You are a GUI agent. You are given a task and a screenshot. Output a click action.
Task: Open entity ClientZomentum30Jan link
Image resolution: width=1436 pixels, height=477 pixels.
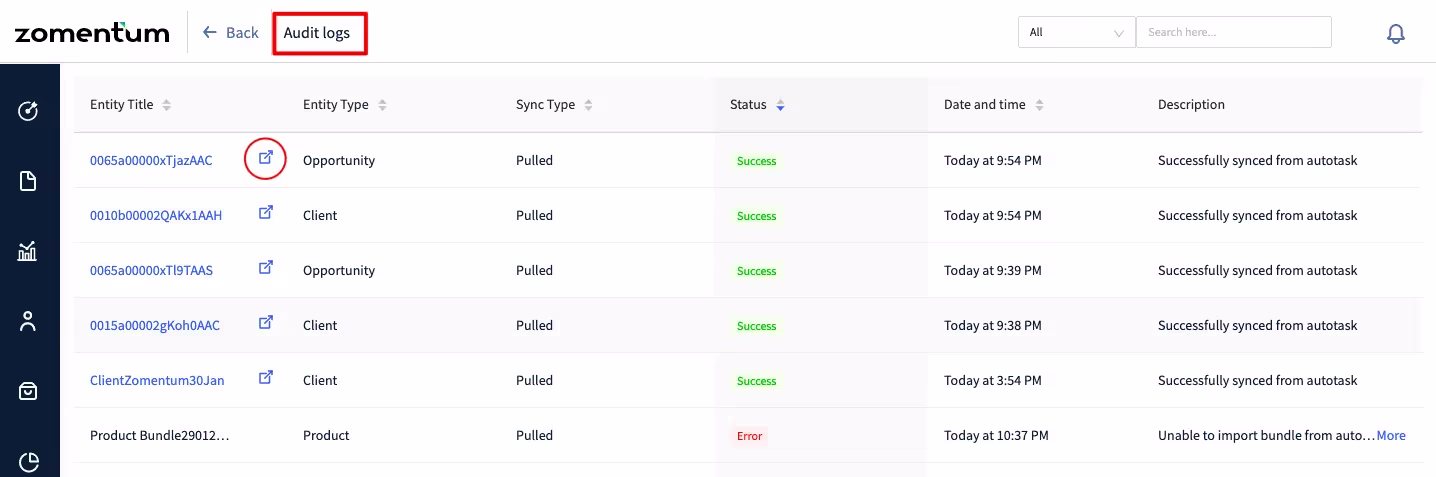(157, 380)
